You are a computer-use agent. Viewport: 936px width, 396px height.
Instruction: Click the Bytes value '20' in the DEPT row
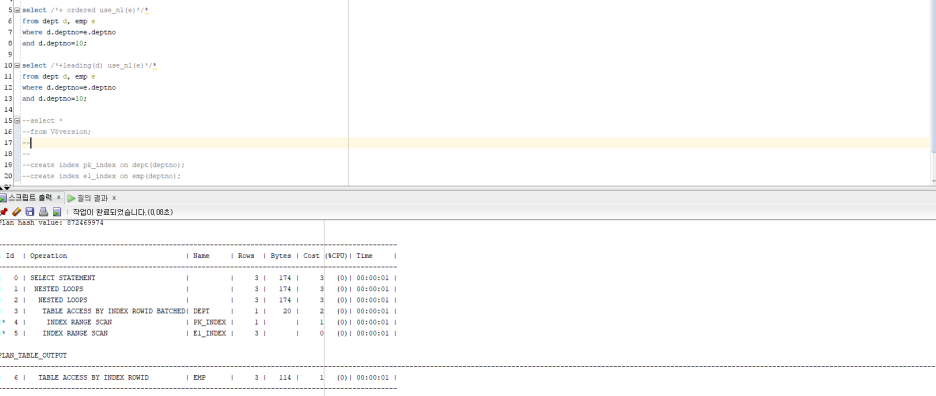[x=287, y=311]
